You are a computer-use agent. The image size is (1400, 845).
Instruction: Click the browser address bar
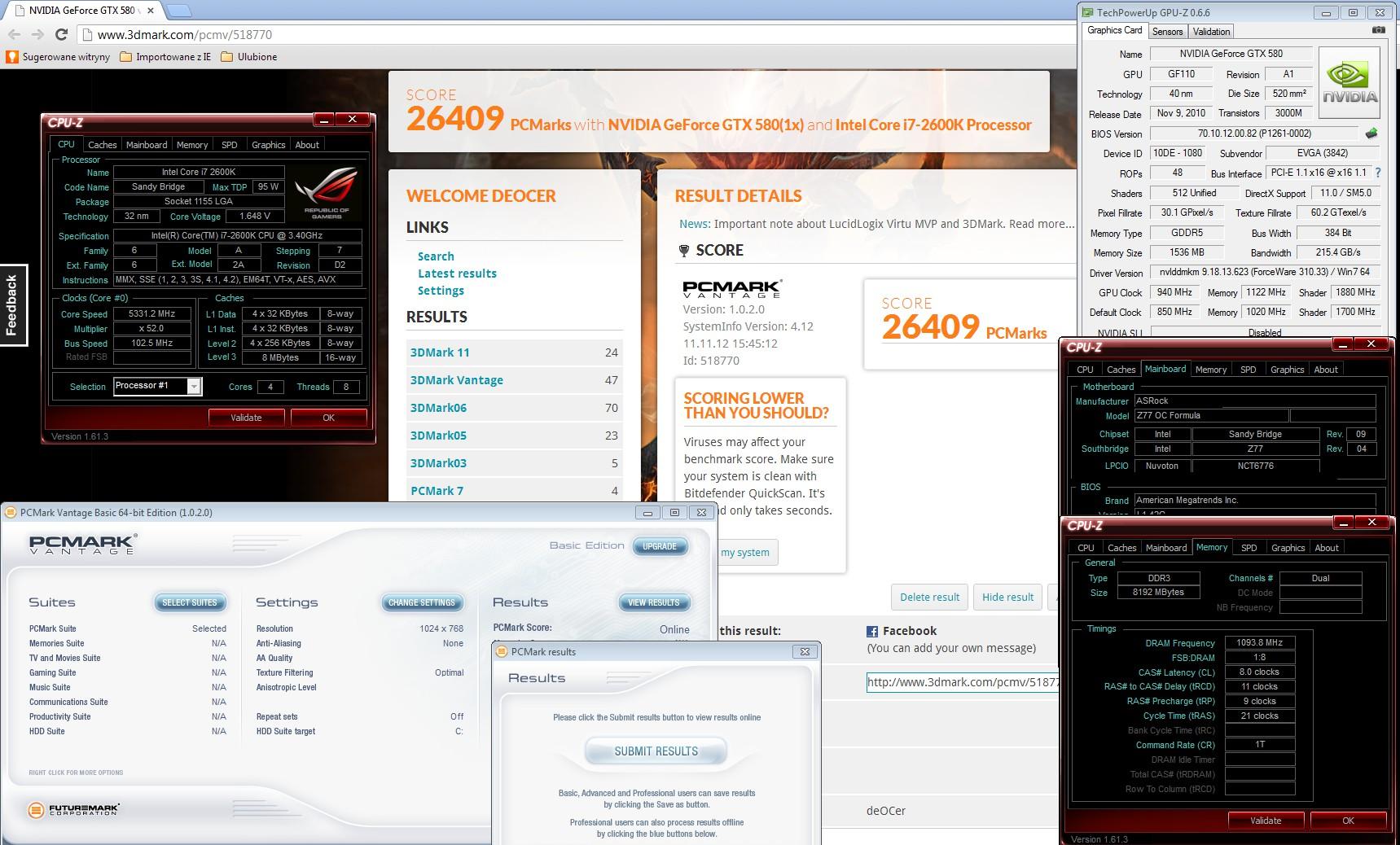pos(578,35)
